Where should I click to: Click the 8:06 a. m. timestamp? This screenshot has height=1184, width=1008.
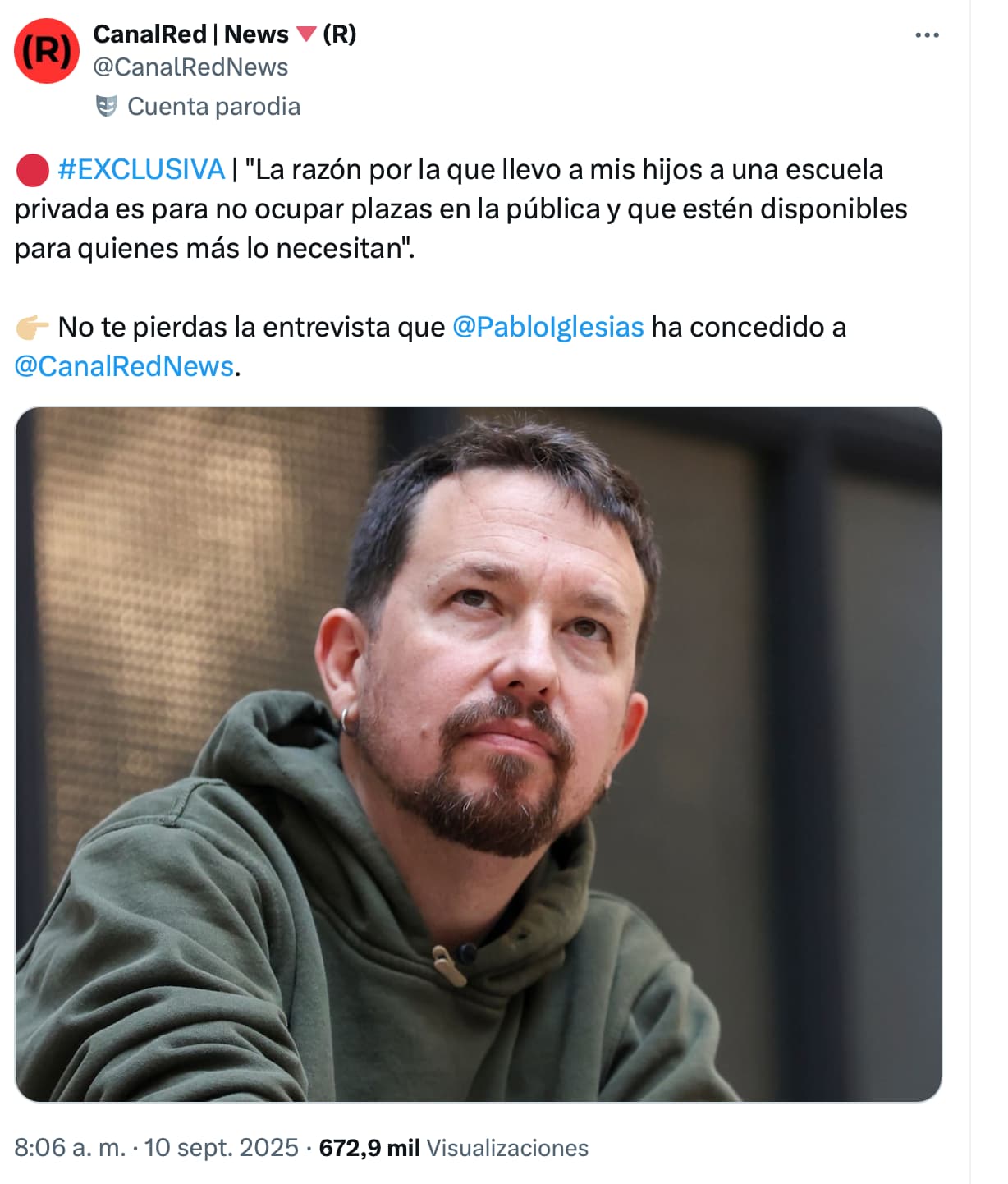tap(71, 1148)
